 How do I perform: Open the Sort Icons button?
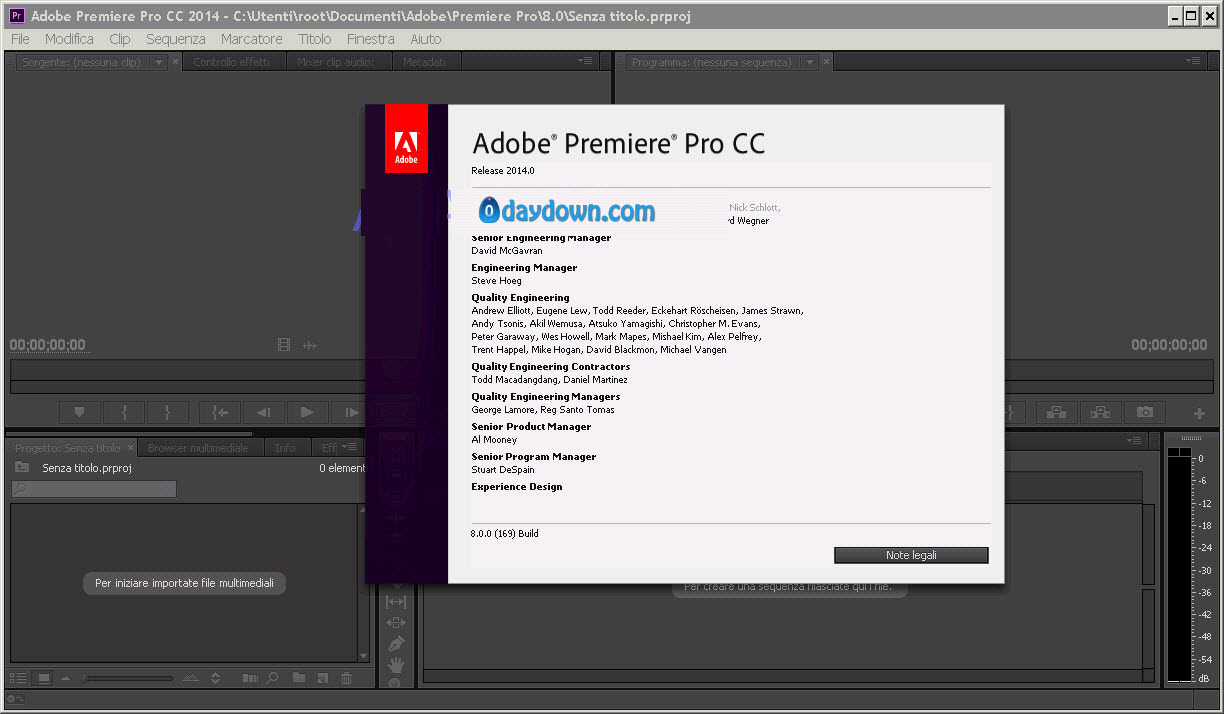[x=215, y=678]
